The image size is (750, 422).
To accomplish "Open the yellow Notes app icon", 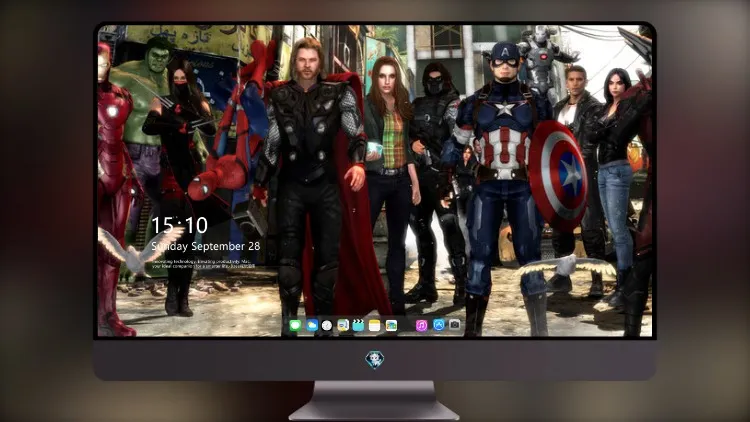I will 375,325.
